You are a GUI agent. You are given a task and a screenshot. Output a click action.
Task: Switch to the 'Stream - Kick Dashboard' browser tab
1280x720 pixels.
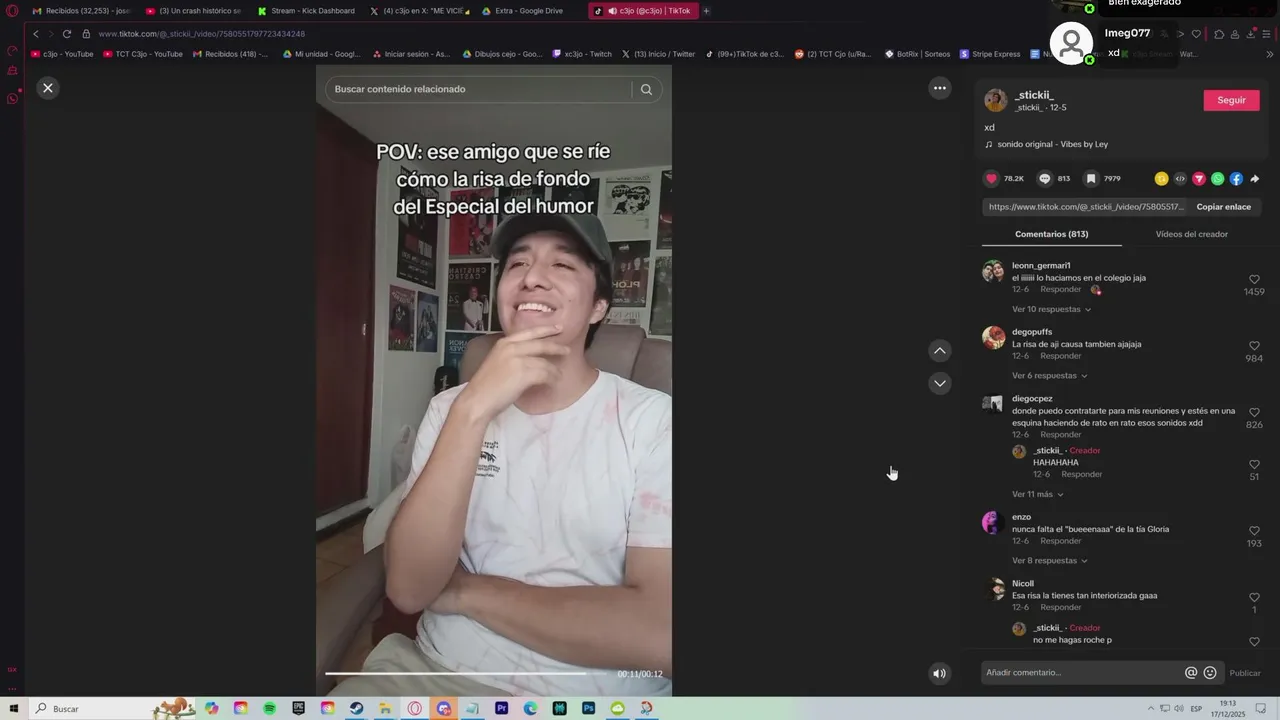pyautogui.click(x=306, y=11)
